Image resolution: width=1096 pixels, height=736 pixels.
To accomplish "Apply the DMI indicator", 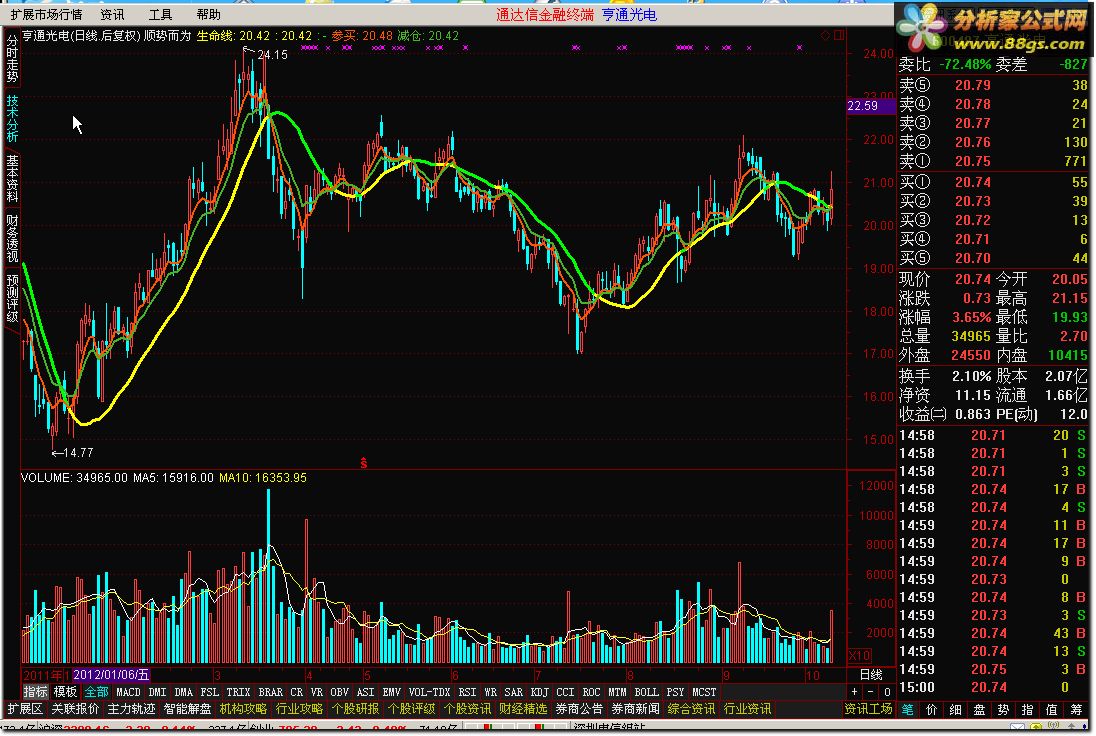I will coord(157,692).
